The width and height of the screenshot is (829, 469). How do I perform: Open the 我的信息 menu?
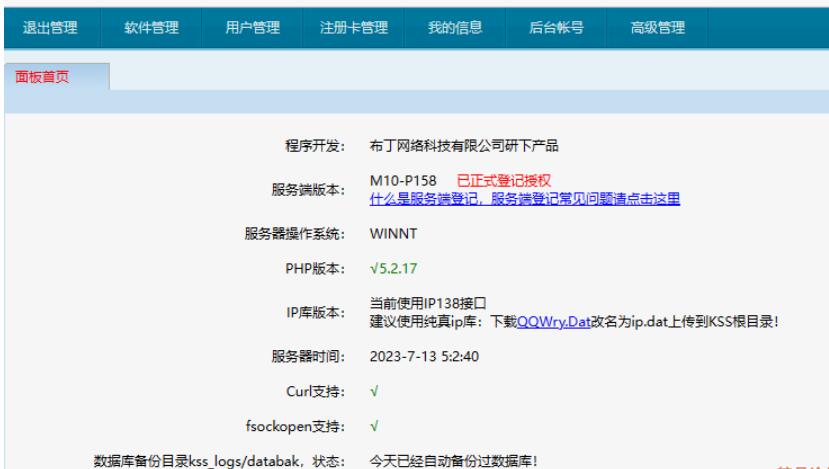click(x=455, y=27)
